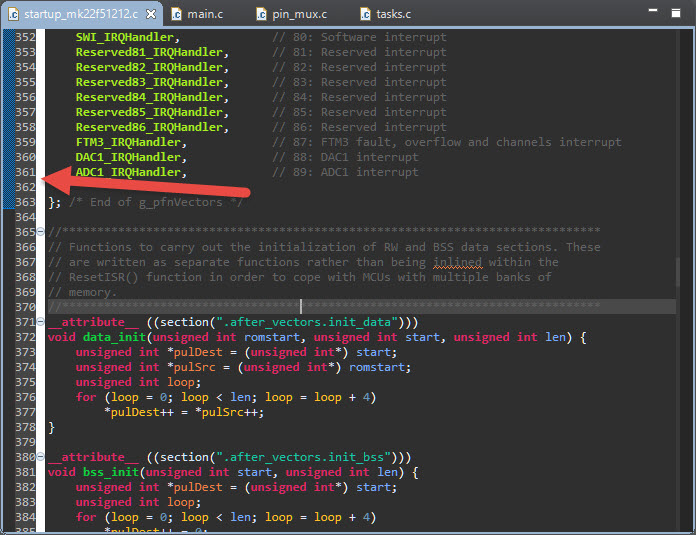The image size is (696, 535).
Task: Click the bss_init function name
Action: pyautogui.click(x=113, y=472)
